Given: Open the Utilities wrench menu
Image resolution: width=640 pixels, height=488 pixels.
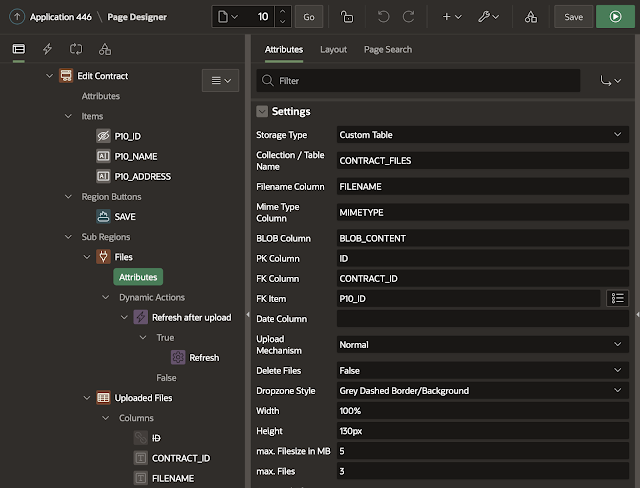Looking at the screenshot, I should click(x=488, y=17).
